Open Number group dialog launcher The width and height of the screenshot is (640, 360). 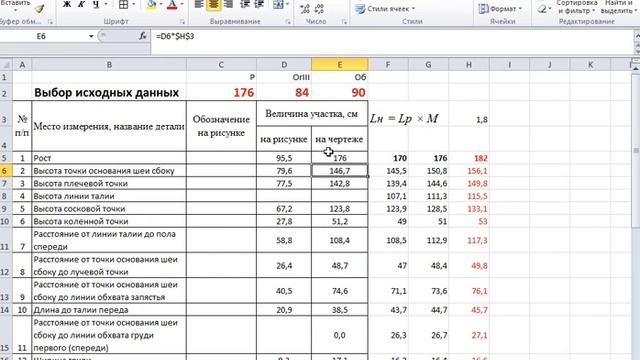344,22
